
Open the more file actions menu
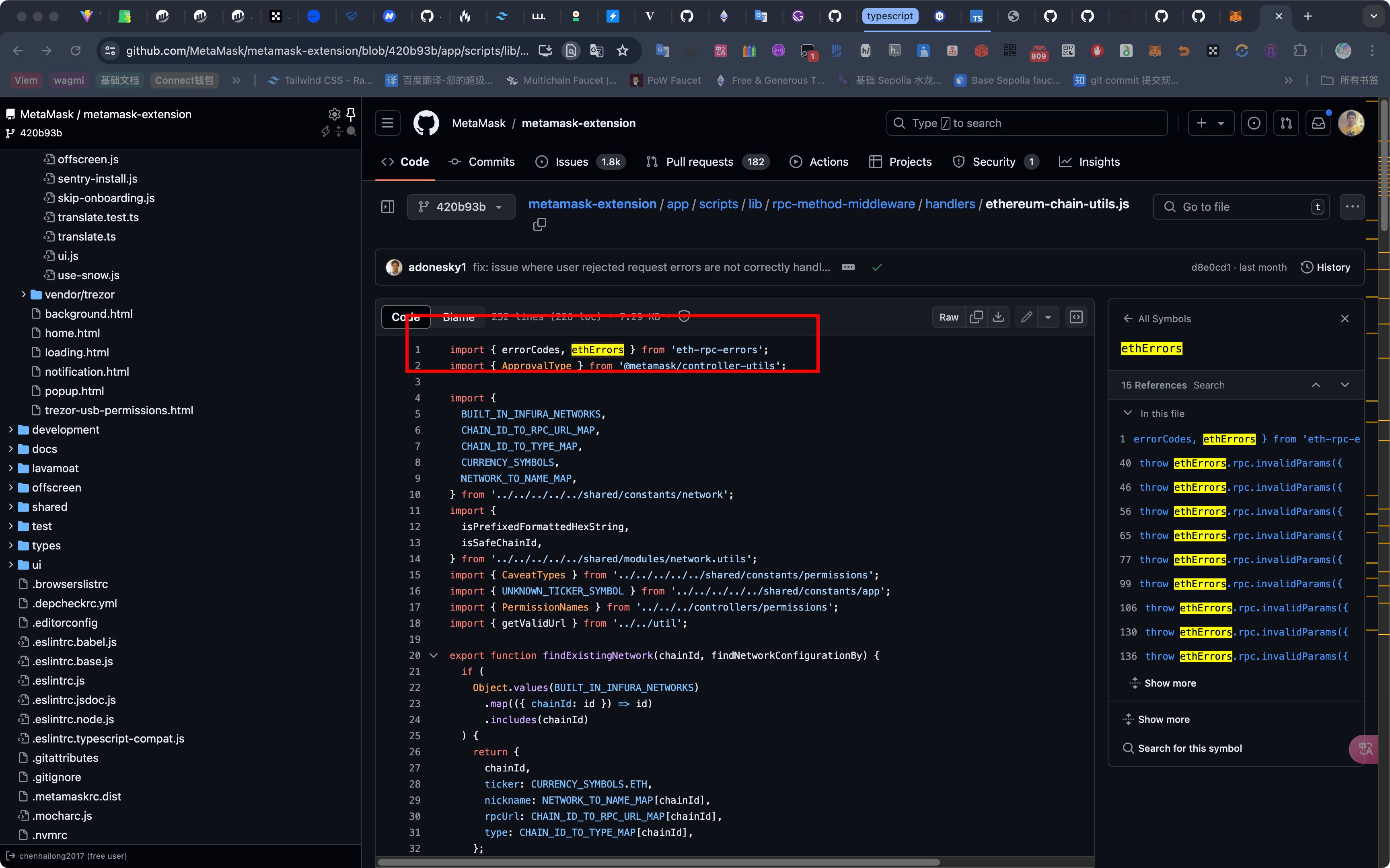point(1352,207)
